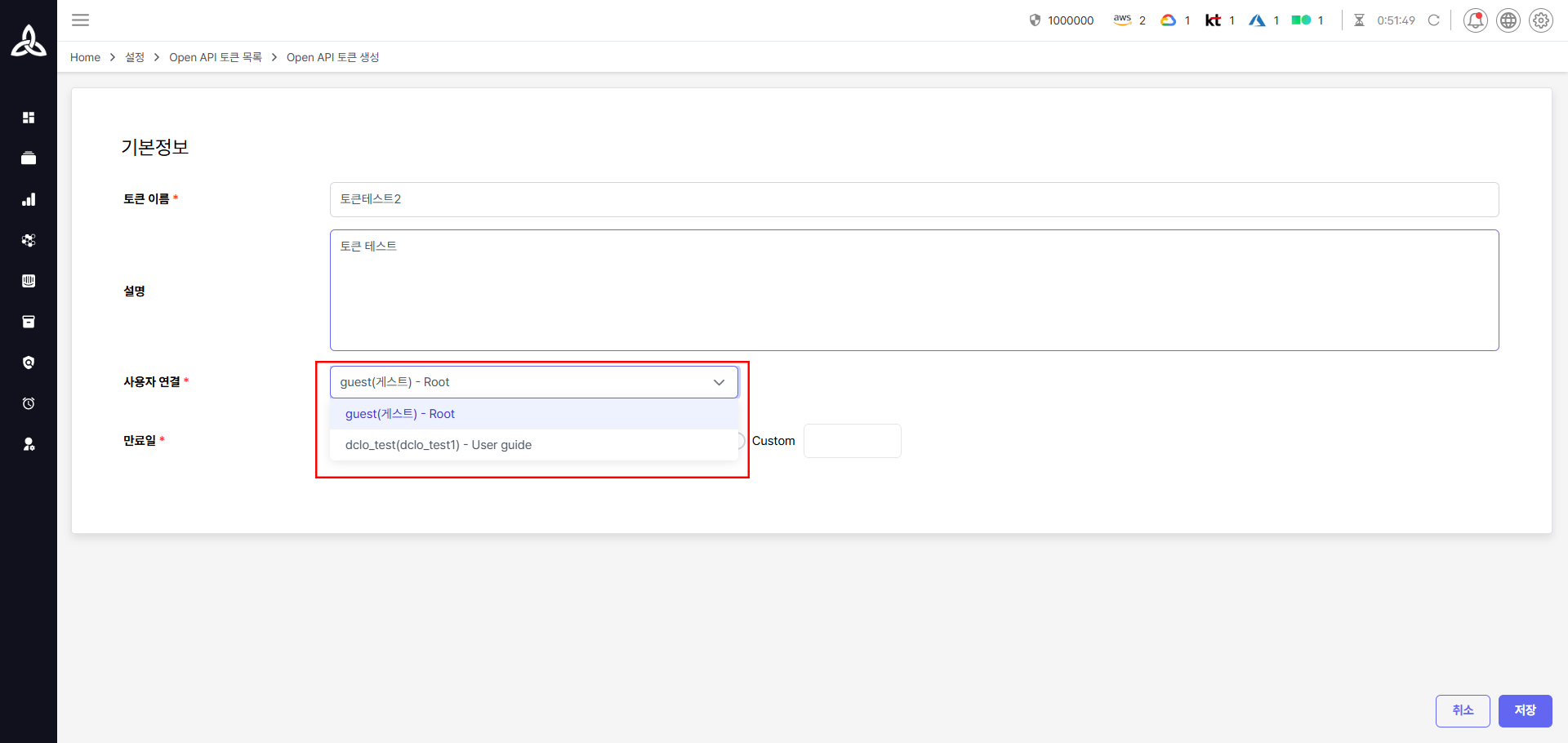
Task: Go to 설정 breadcrumb
Action: click(x=135, y=57)
